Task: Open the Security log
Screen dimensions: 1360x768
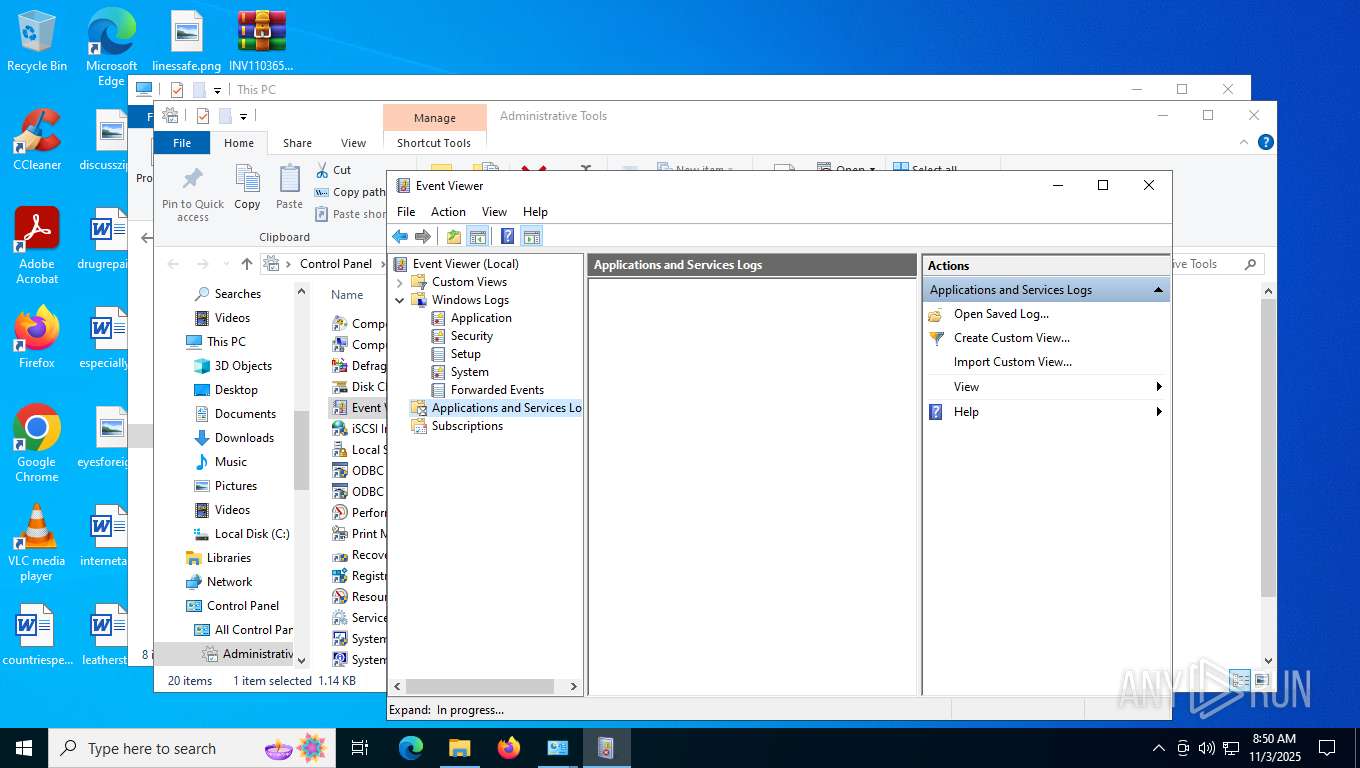Action: click(x=471, y=336)
